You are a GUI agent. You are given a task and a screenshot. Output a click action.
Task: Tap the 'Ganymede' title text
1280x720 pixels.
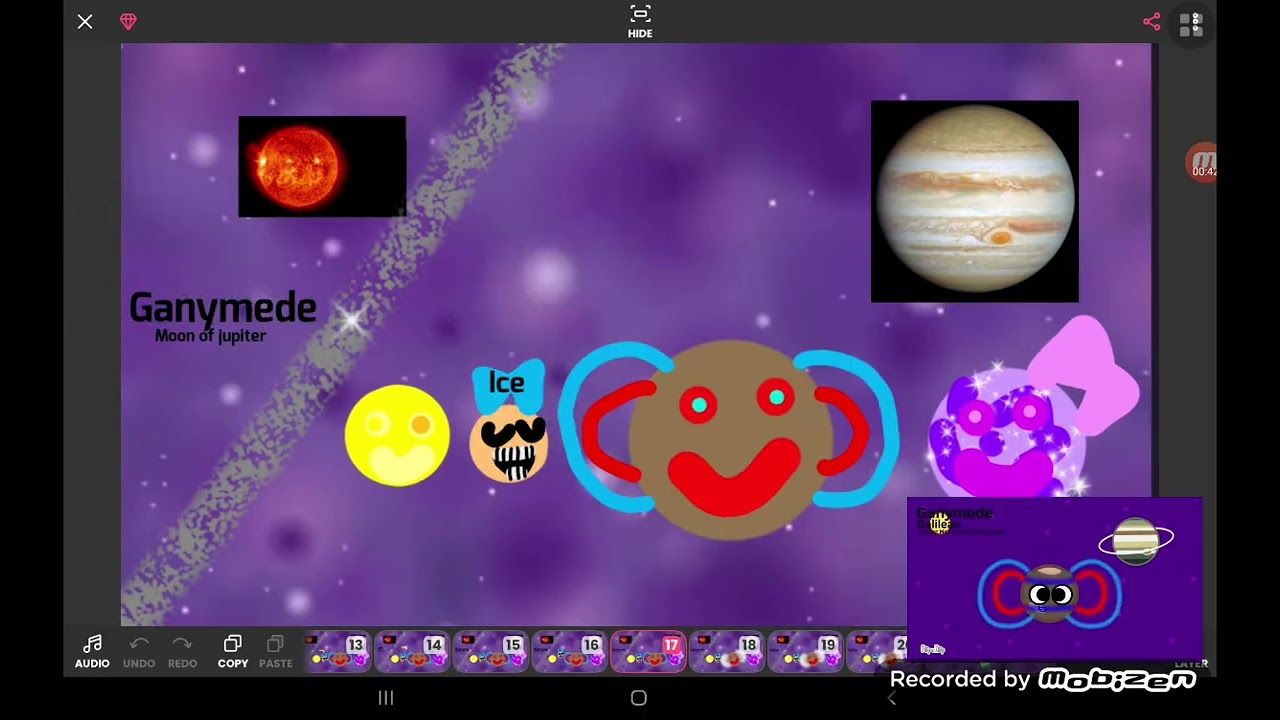tap(222, 308)
